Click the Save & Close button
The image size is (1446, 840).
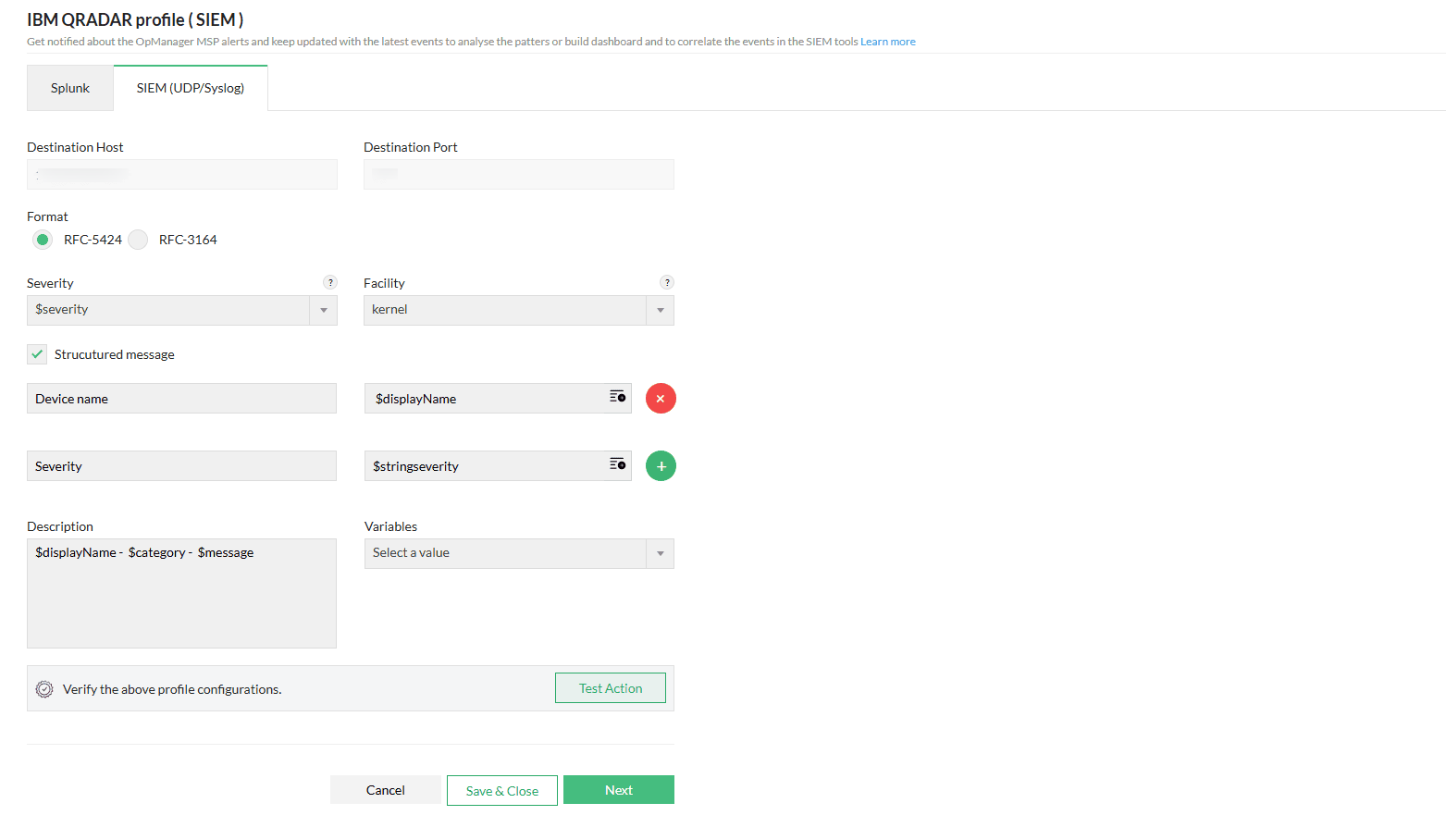point(501,789)
